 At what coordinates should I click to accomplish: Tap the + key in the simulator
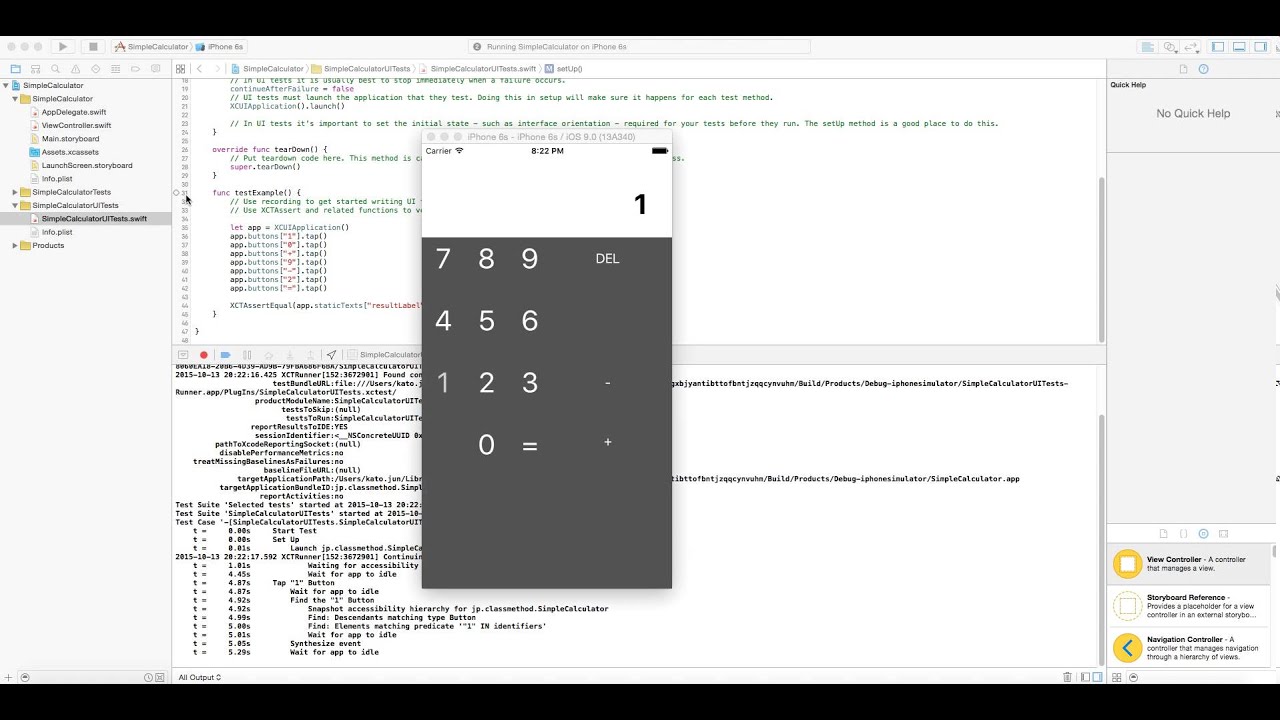point(607,442)
